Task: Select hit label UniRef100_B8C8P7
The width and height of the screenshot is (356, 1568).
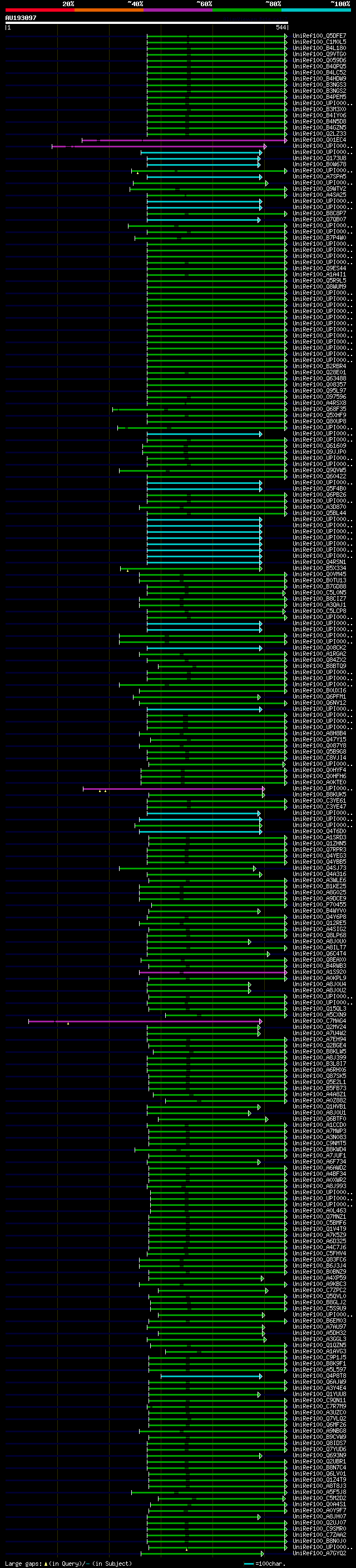Action: coord(319,213)
